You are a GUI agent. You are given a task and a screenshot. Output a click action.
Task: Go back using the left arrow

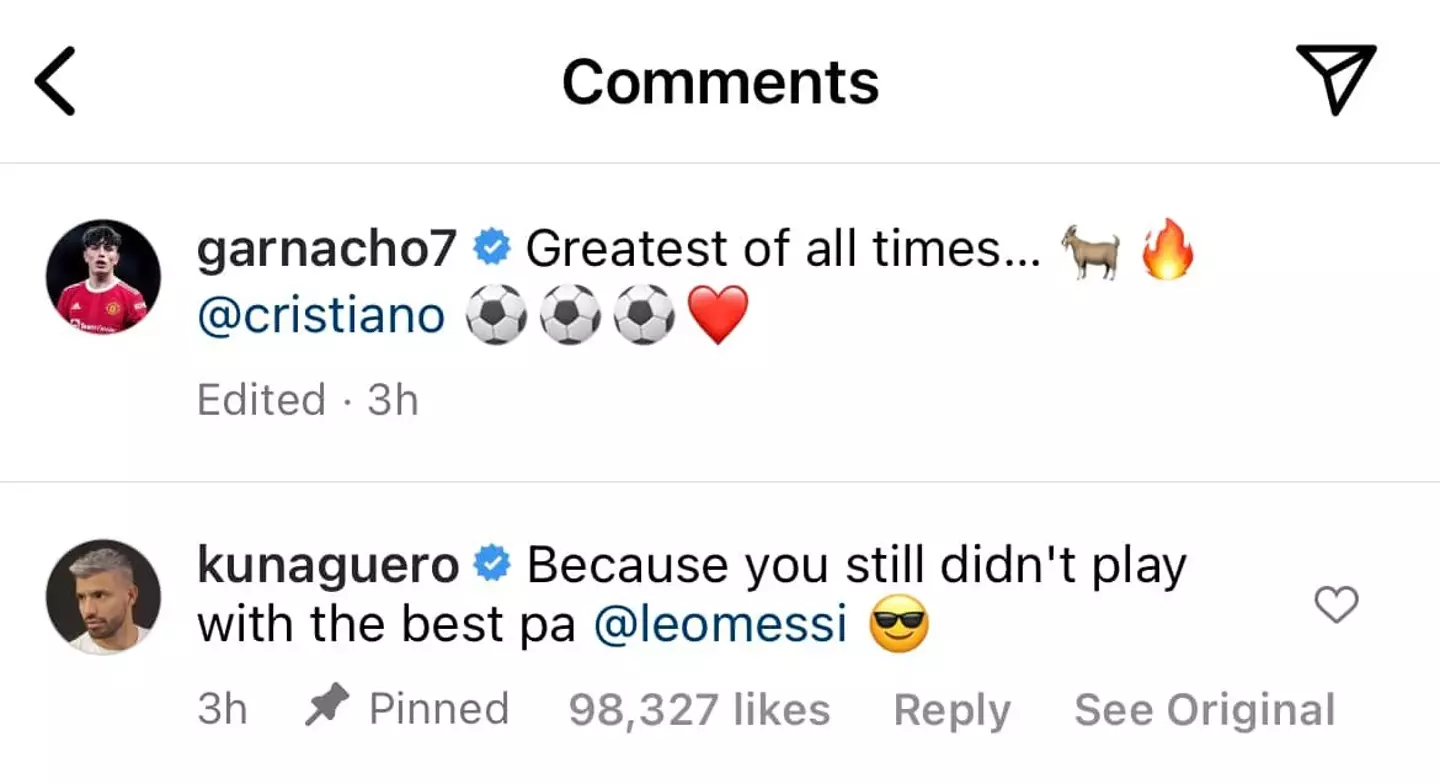56,80
